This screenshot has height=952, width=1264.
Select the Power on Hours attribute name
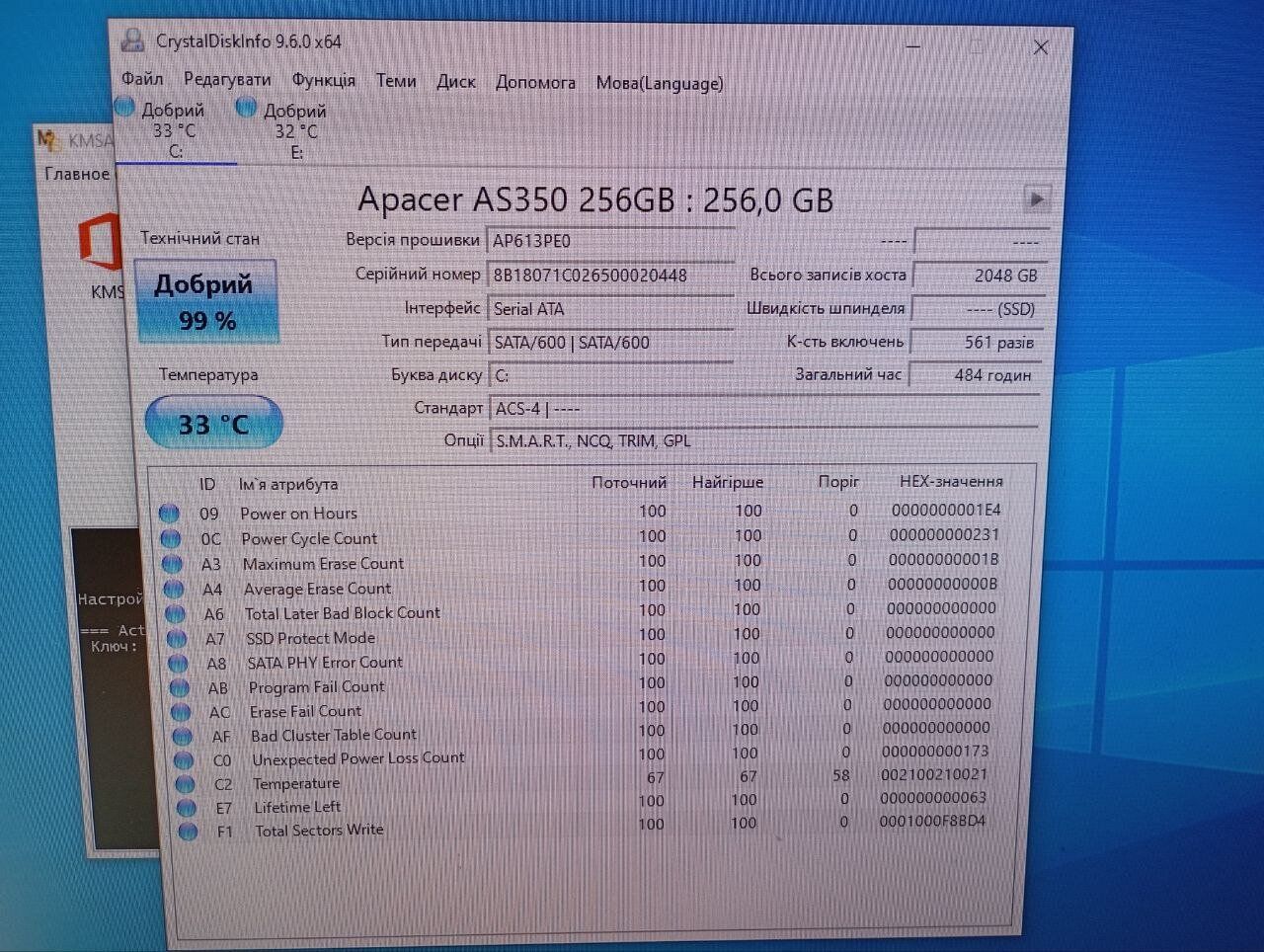[299, 514]
